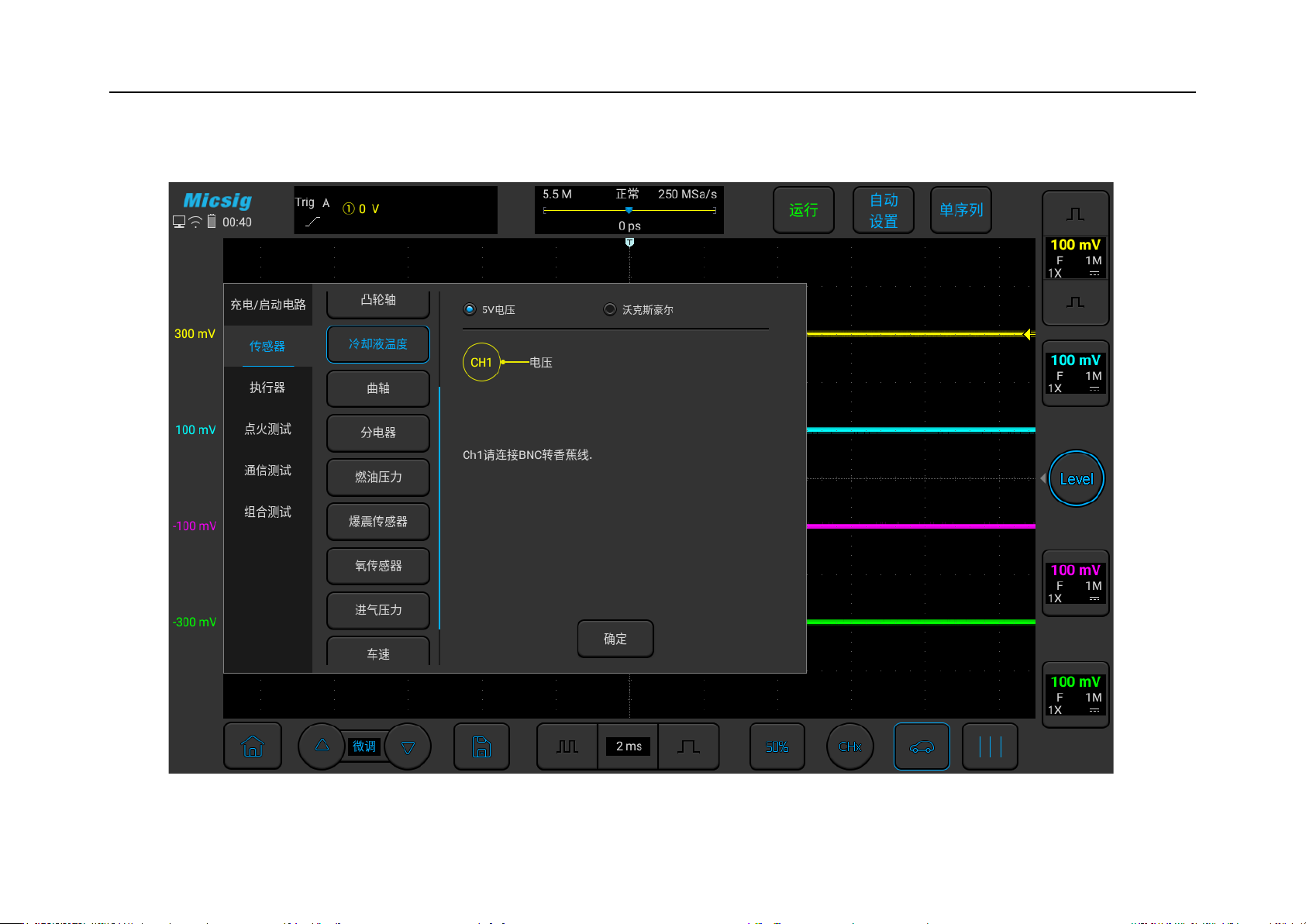Image resolution: width=1306 pixels, height=924 pixels.
Task: Tap the 单序列 single sequence button
Action: coord(961,210)
